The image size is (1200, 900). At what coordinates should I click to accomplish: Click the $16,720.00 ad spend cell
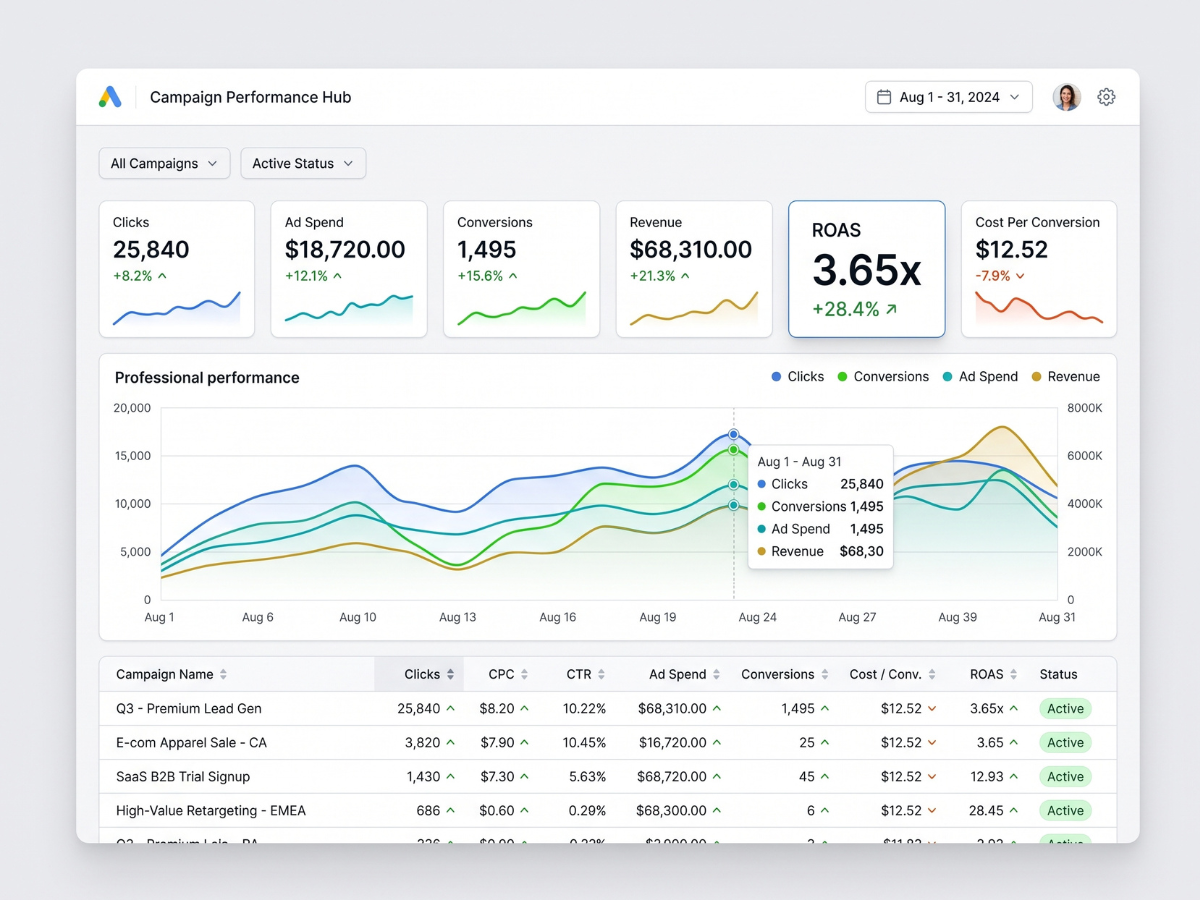tap(672, 743)
